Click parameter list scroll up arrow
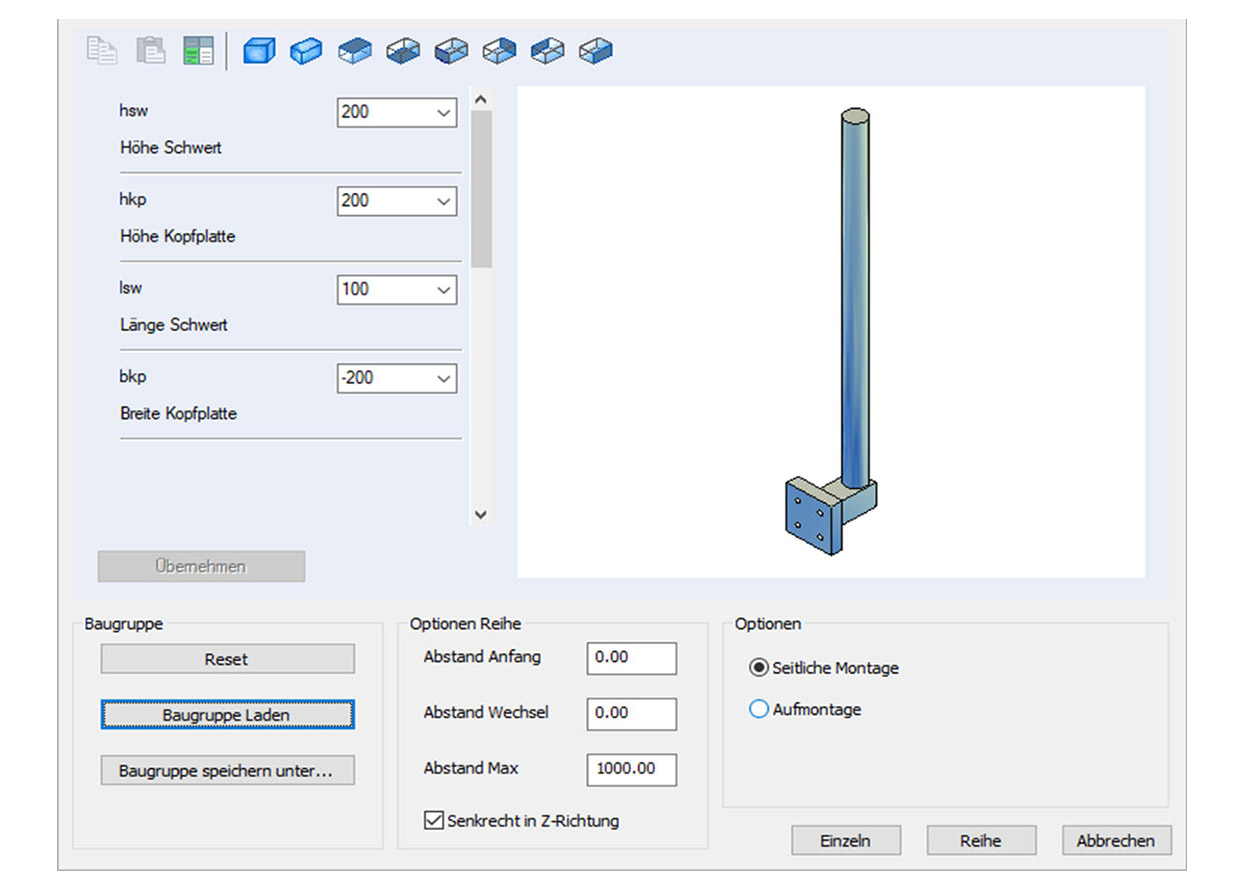The image size is (1244, 893). coord(480,100)
